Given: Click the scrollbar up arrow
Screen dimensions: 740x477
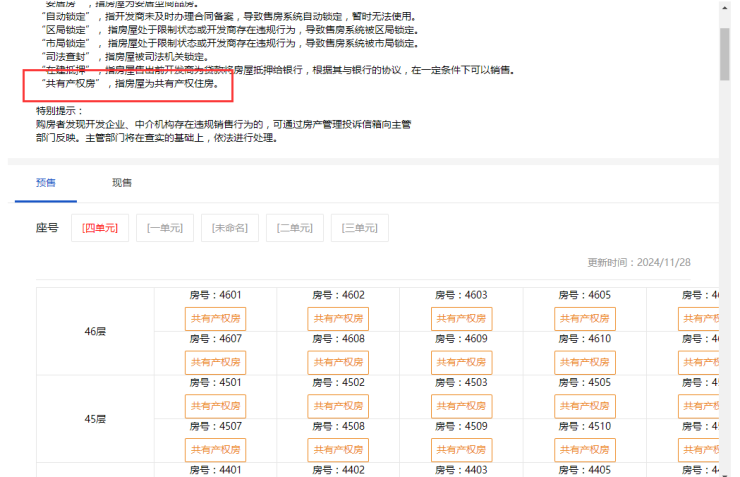Looking at the screenshot, I should (725, 5).
